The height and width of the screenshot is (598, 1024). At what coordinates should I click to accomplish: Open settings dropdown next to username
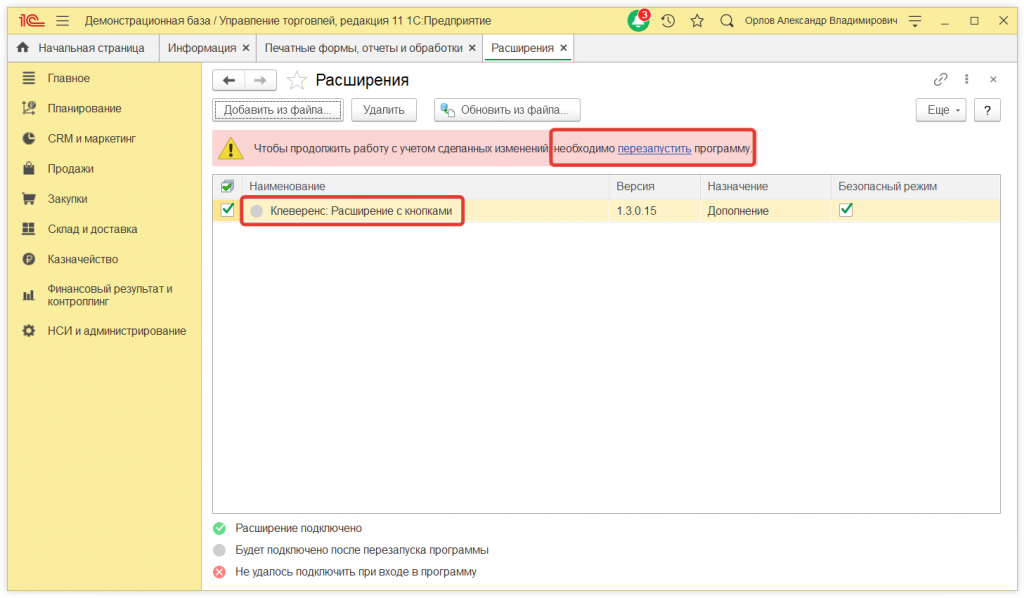(914, 20)
